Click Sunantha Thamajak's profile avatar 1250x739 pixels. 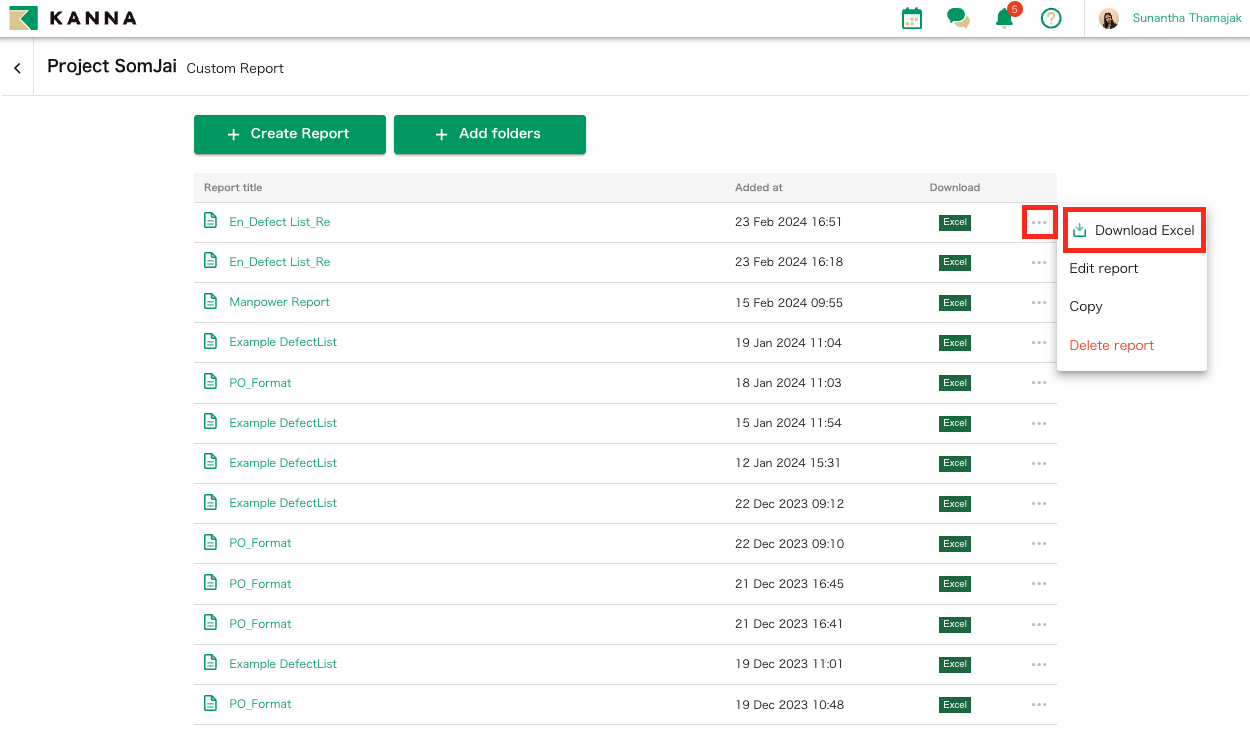pyautogui.click(x=1109, y=17)
